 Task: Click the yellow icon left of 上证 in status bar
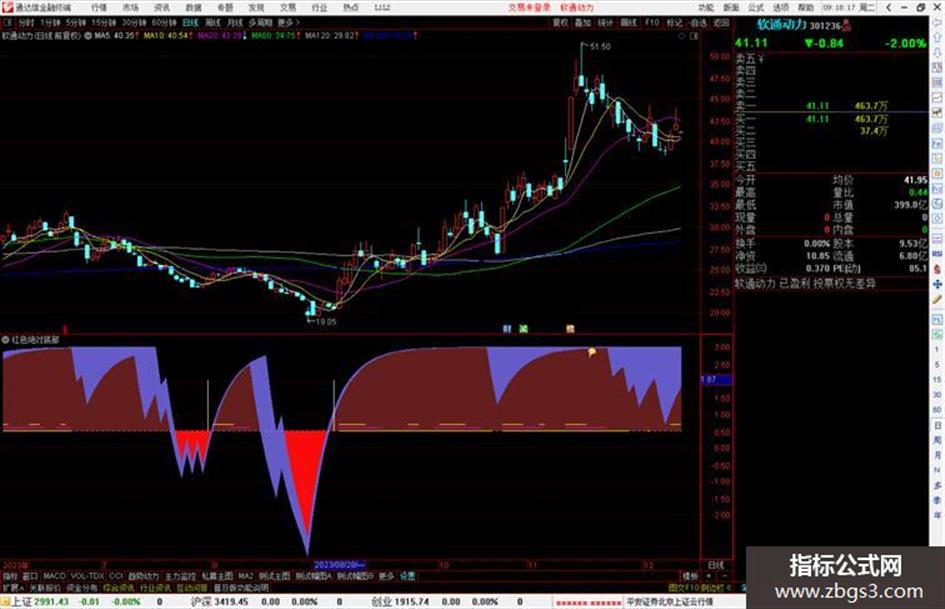pyautogui.click(x=5, y=602)
